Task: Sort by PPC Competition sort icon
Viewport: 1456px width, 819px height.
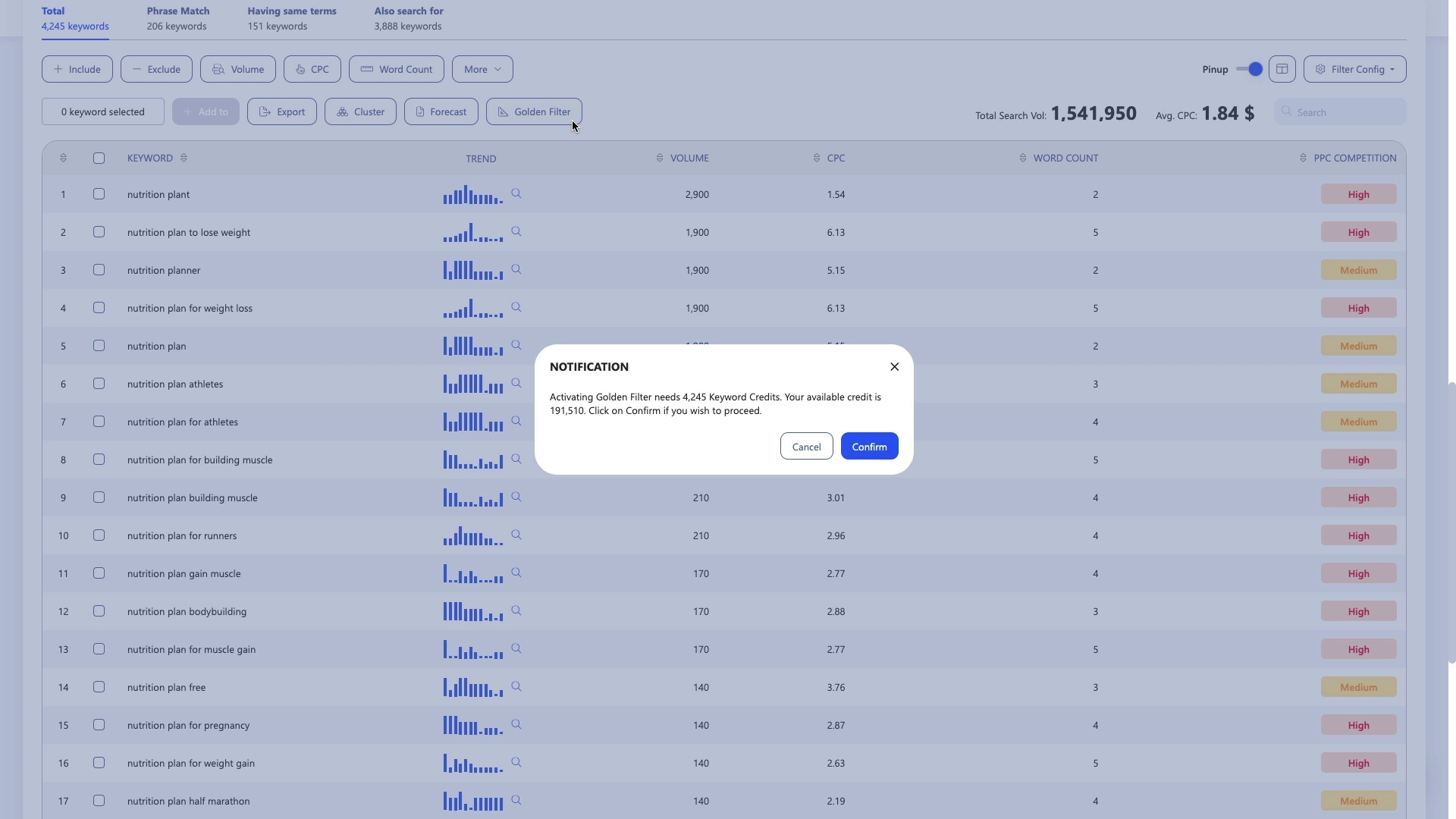Action: click(1303, 158)
